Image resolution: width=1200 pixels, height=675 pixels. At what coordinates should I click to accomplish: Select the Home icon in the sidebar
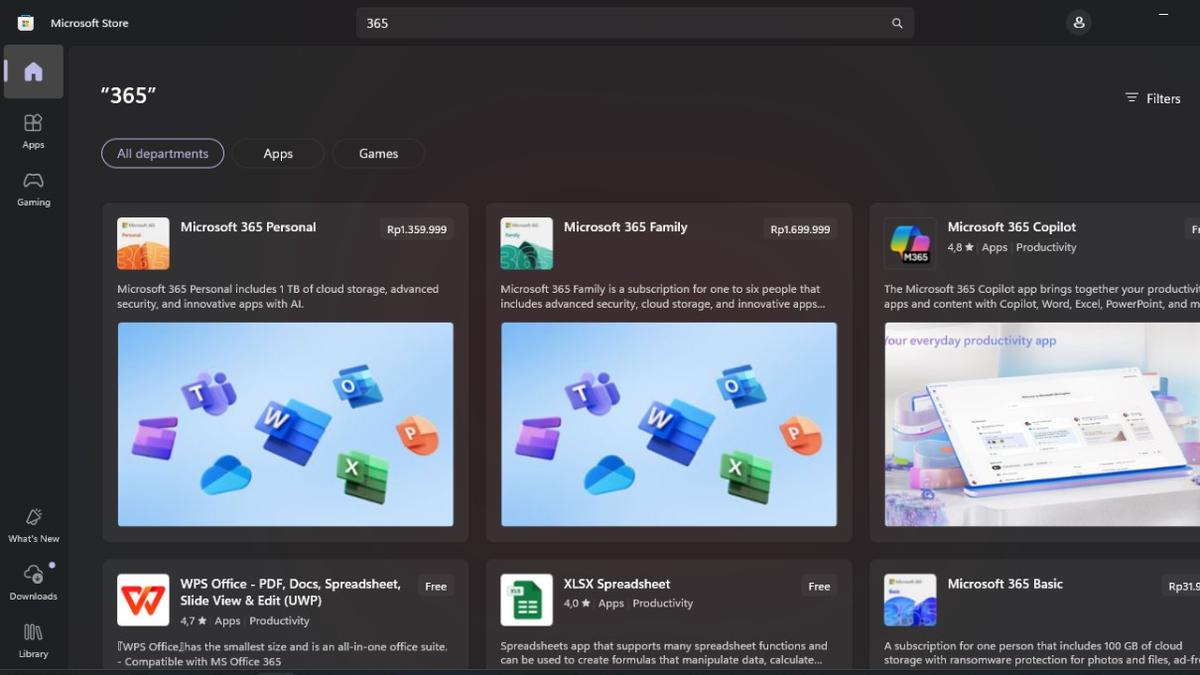(33, 70)
